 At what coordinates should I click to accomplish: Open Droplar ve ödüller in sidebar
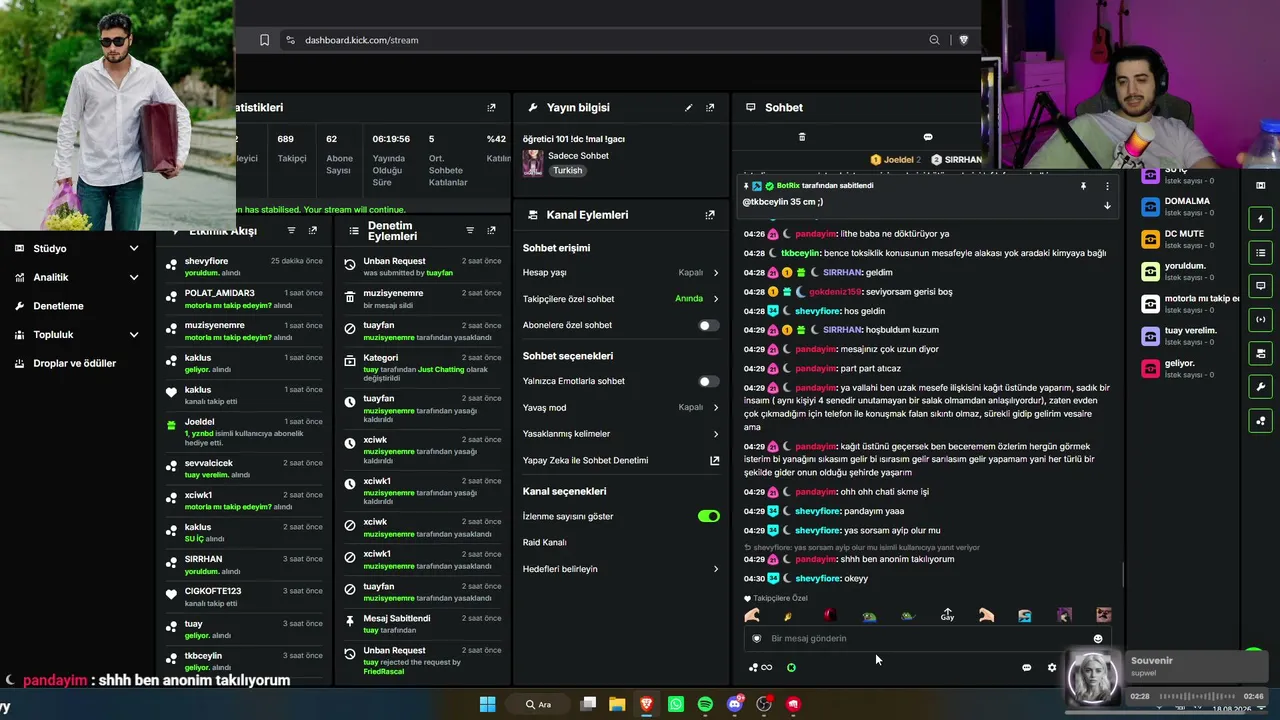(x=76, y=363)
